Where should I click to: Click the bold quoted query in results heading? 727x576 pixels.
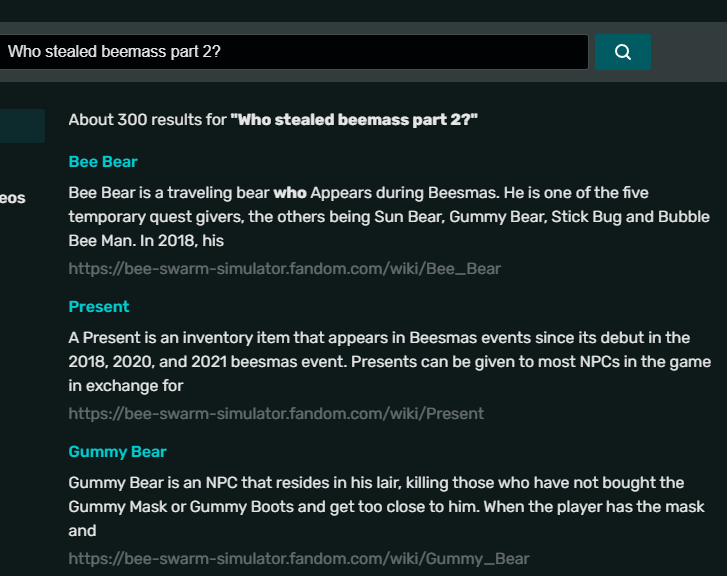(354, 120)
